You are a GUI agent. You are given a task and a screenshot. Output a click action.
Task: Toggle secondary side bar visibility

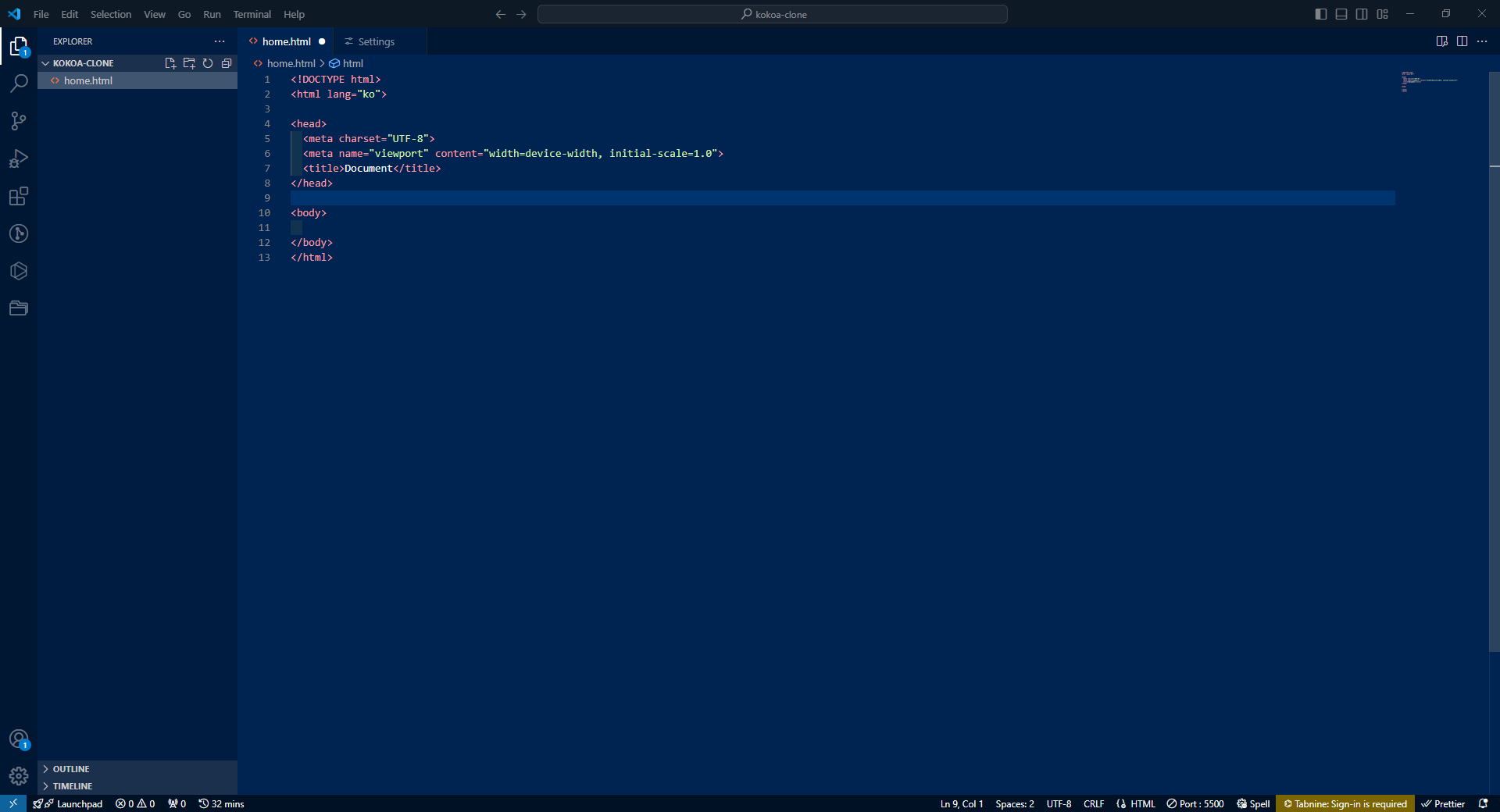click(x=1362, y=14)
